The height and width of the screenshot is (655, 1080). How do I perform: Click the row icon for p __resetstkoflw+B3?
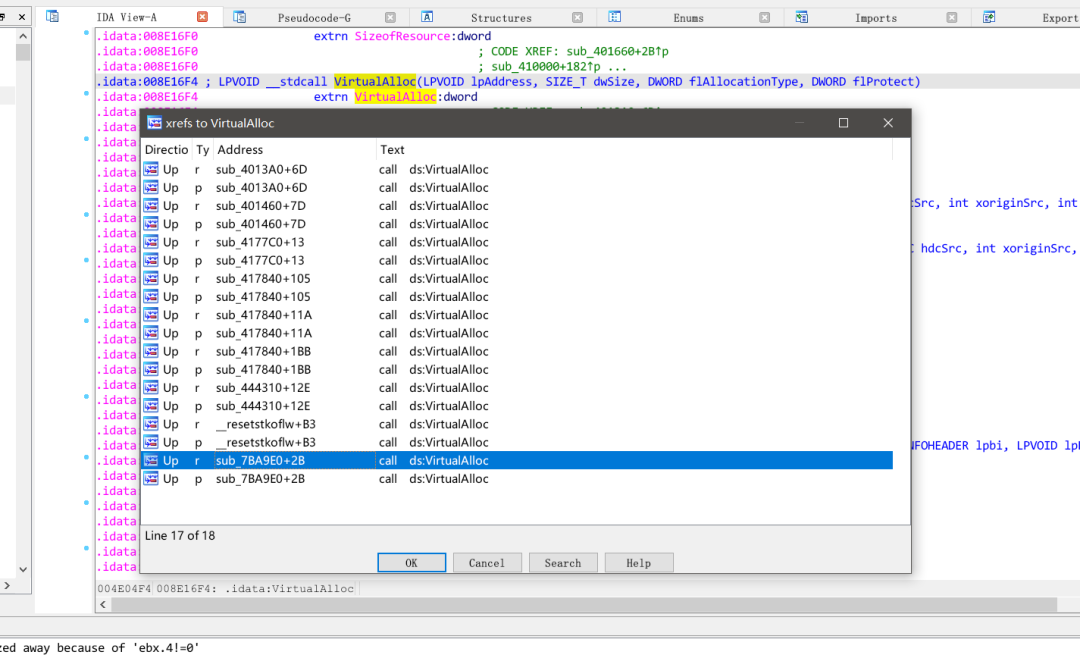pos(151,443)
